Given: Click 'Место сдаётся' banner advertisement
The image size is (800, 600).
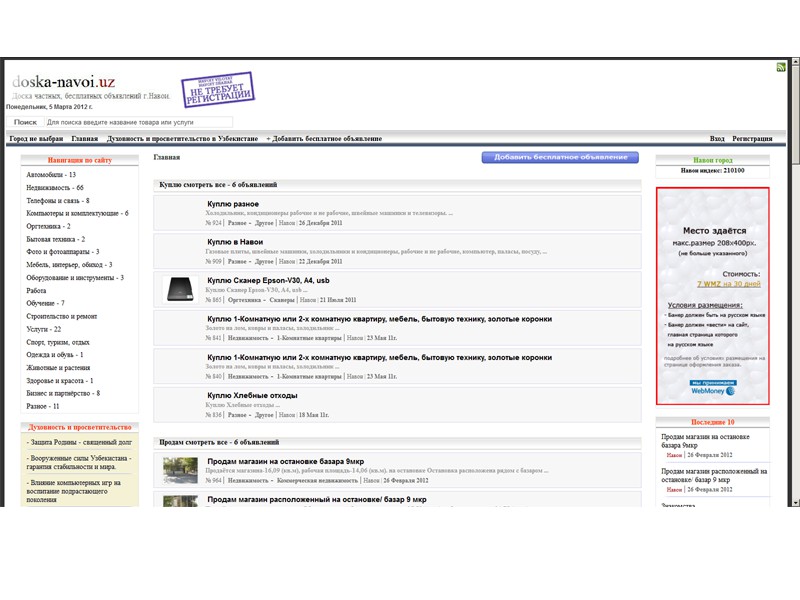Looking at the screenshot, I should pos(713,296).
